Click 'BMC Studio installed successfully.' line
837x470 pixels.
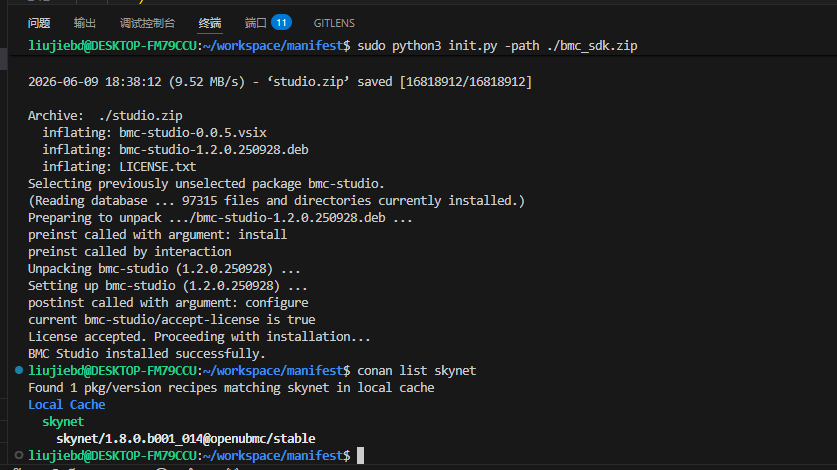pos(147,354)
